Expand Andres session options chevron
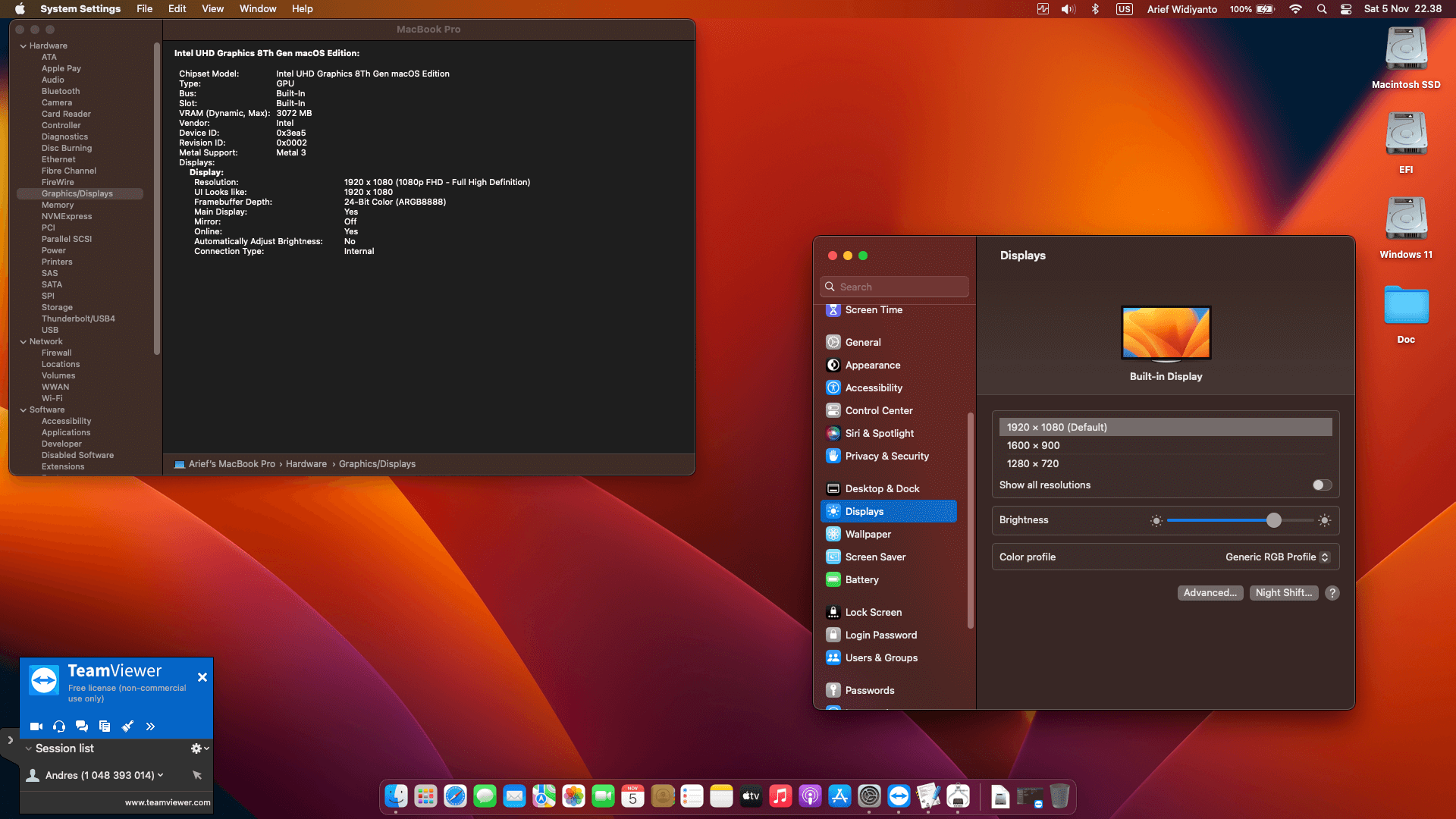The width and height of the screenshot is (1456, 819). [161, 775]
